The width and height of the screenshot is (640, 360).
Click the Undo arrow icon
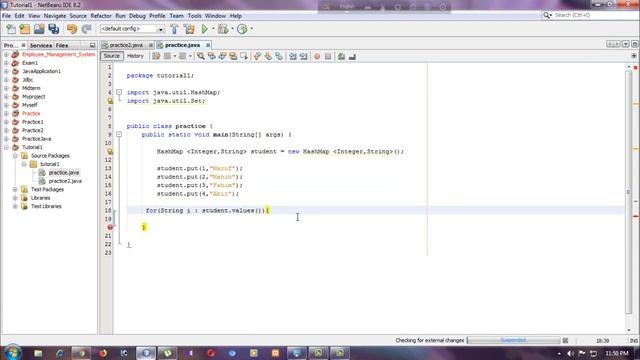click(x=72, y=29)
